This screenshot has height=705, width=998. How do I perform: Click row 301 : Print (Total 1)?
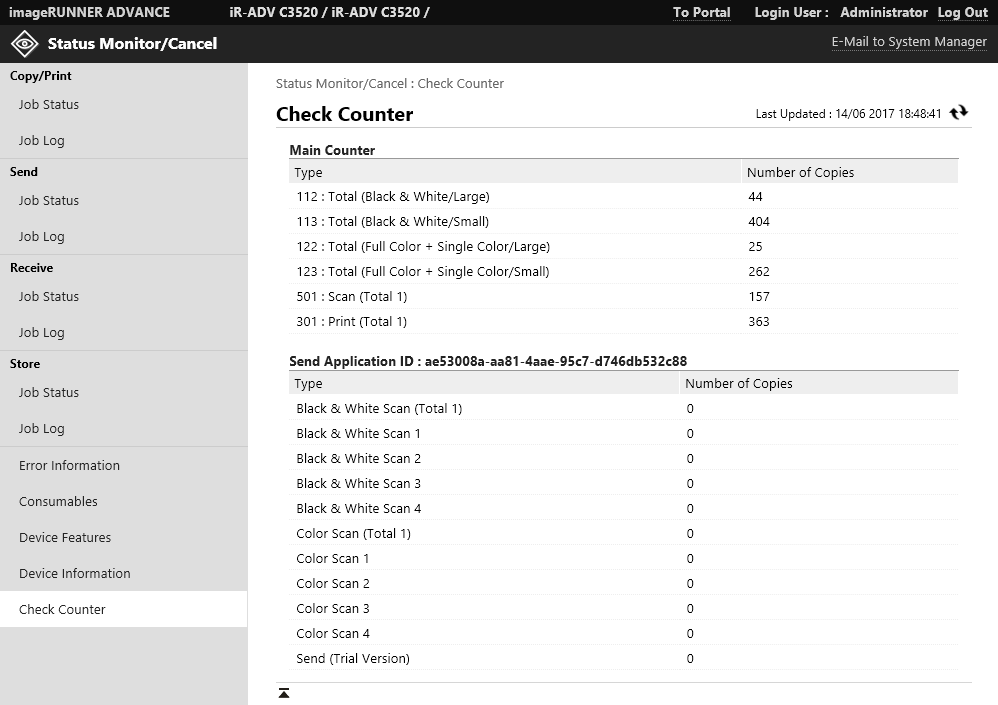[x=624, y=321]
